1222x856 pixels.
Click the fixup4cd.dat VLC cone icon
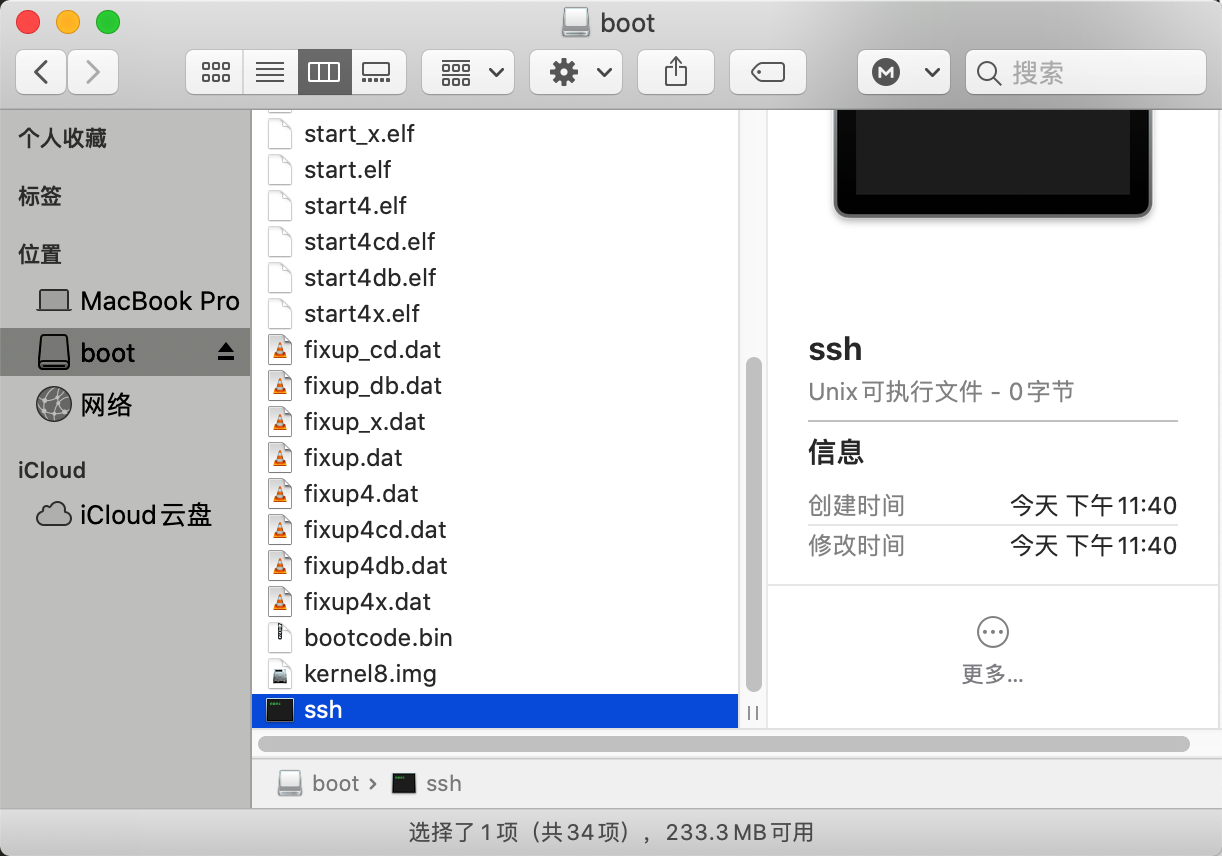click(x=281, y=530)
